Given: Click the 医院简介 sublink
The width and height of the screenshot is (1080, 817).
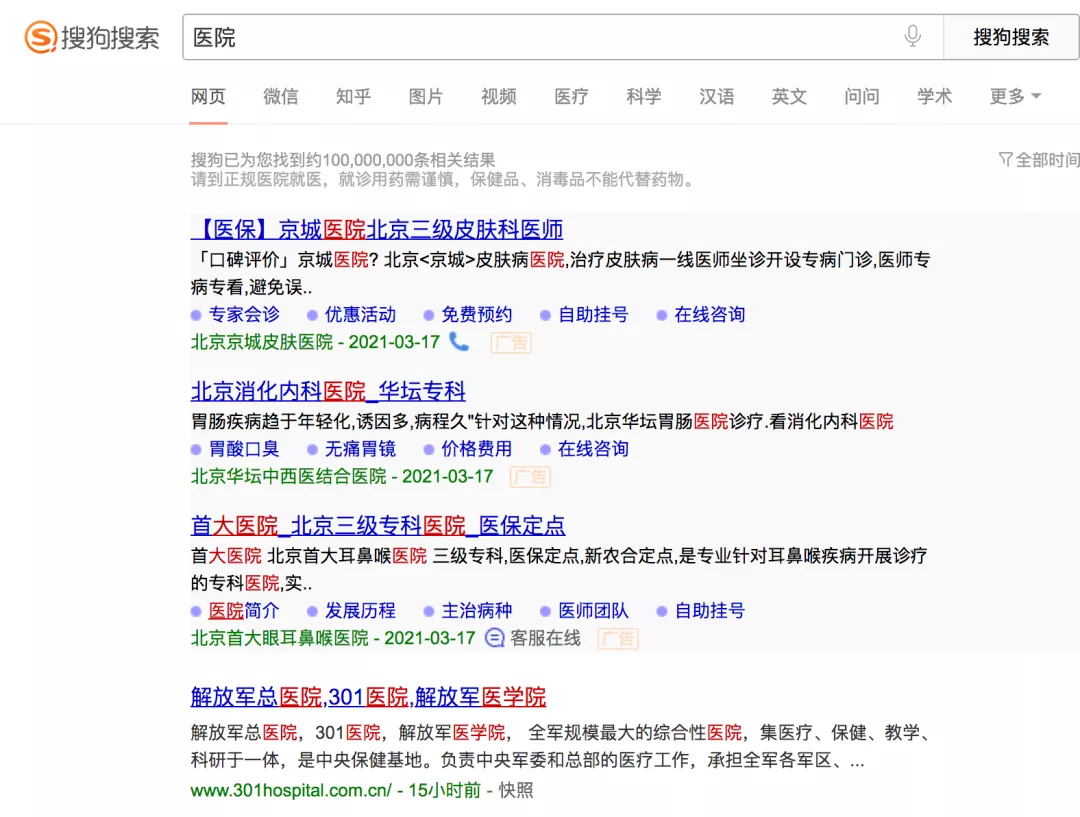Looking at the screenshot, I should point(244,610).
